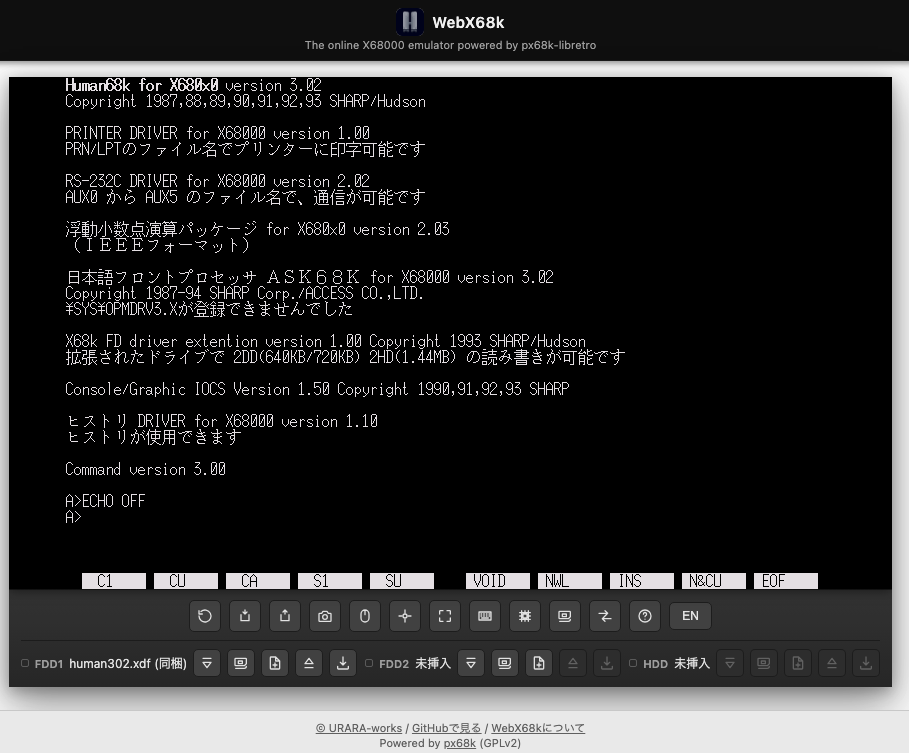Click the HDD new file icon

coord(798,663)
